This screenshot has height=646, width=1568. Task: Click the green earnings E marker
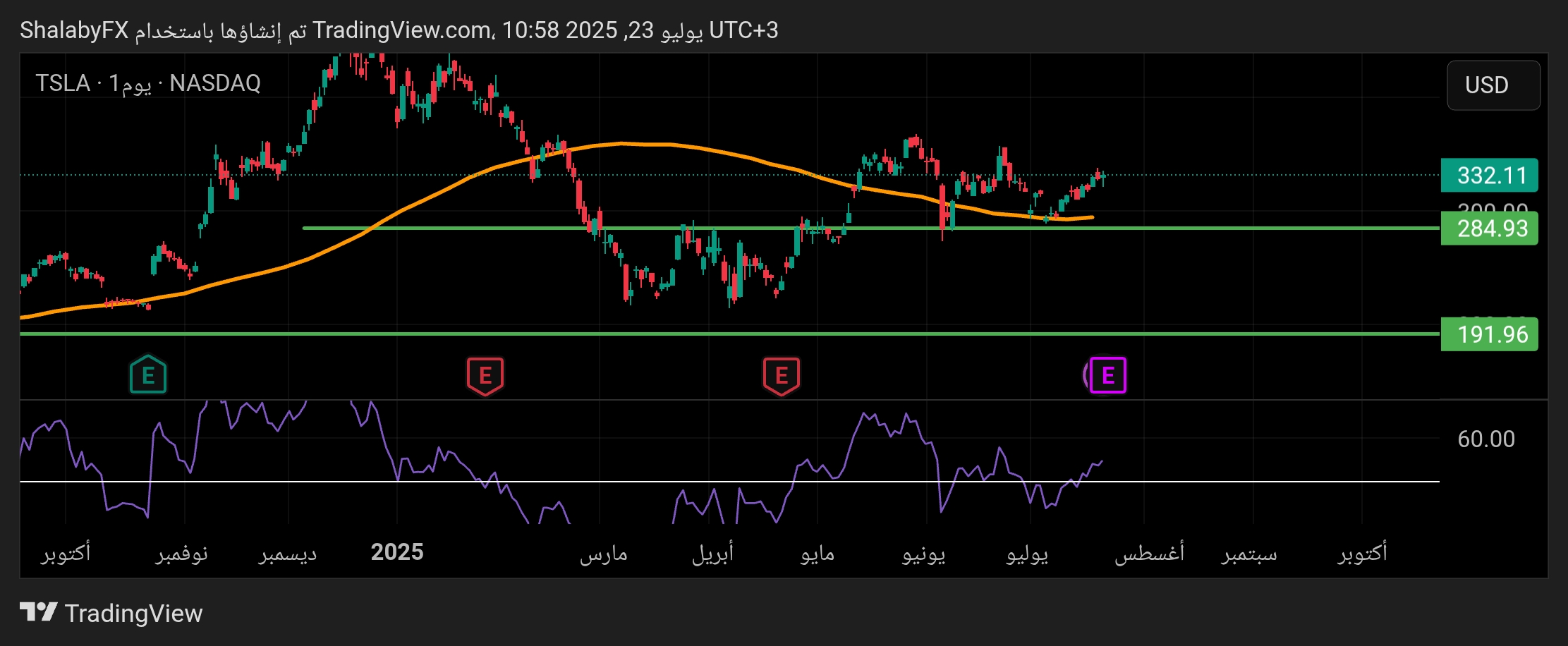point(148,375)
